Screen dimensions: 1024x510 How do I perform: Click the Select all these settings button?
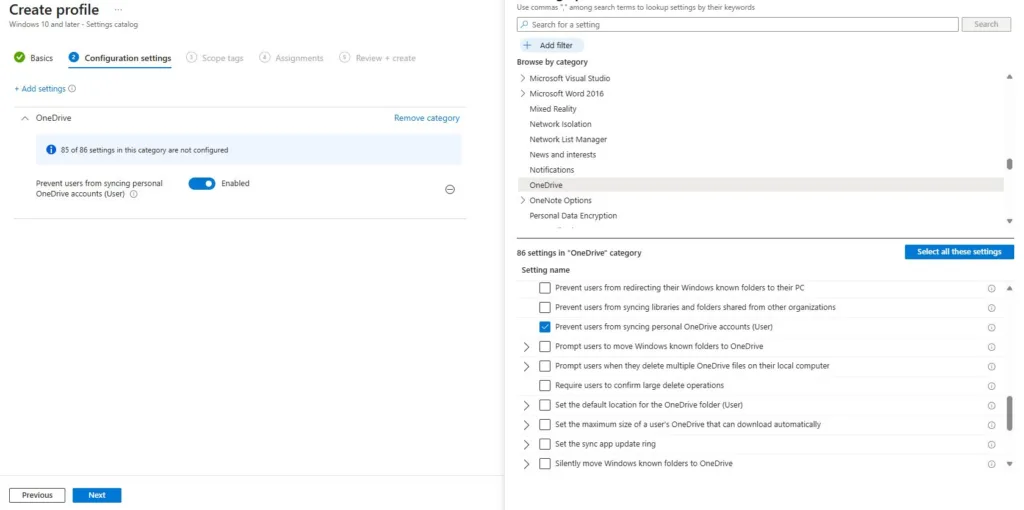pos(959,252)
